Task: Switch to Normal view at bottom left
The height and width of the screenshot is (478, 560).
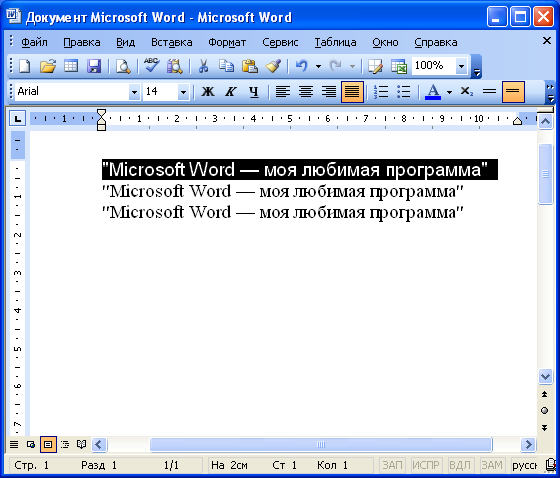Action: (14, 444)
